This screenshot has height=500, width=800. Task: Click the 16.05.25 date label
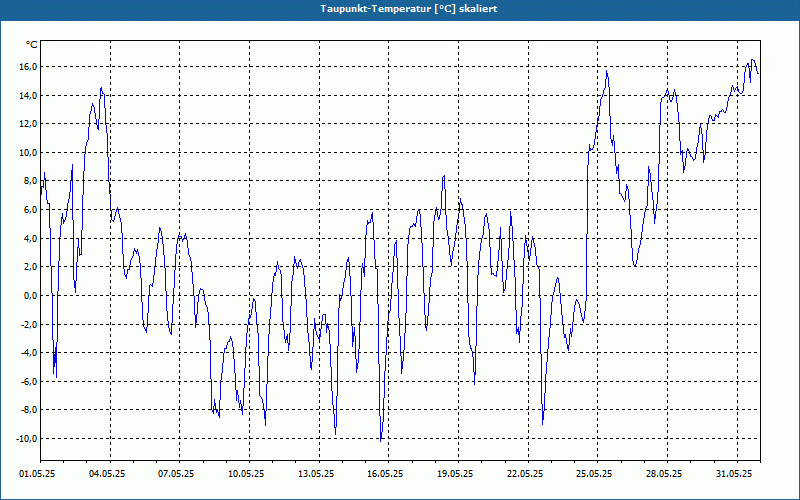[385, 474]
